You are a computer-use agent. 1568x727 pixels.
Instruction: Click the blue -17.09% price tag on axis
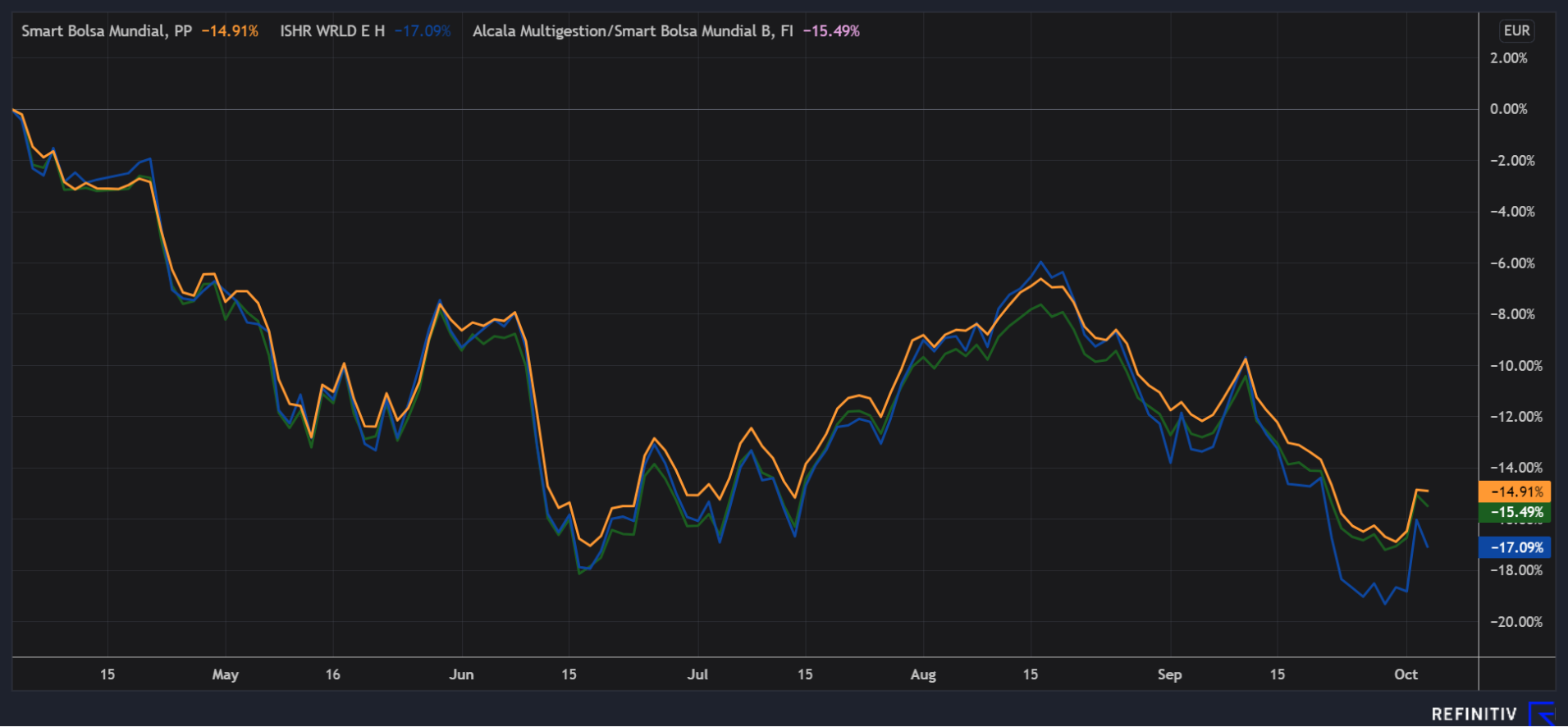(x=1515, y=547)
